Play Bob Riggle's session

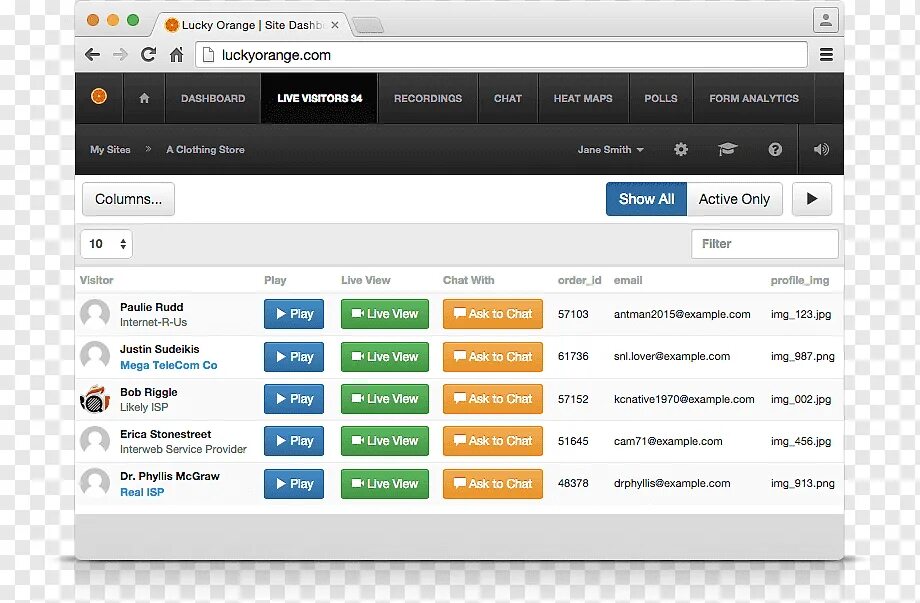[x=294, y=399]
